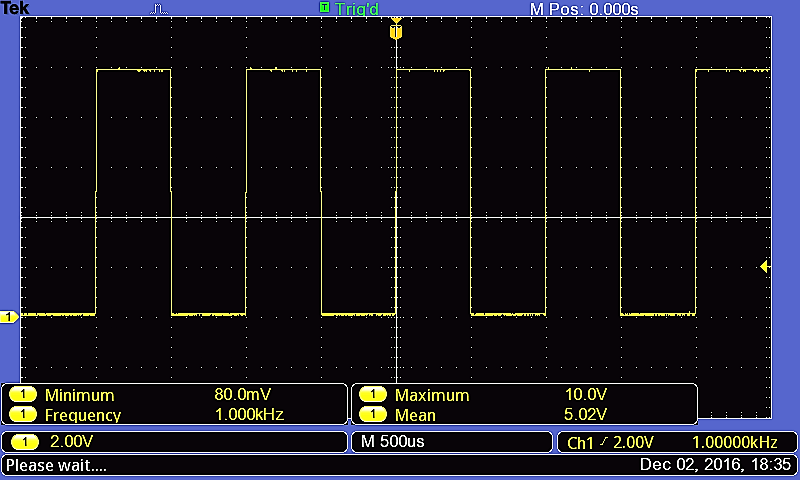Click the channel 1 badge beside 2.00V scale
The height and width of the screenshot is (480, 800).
pos(24,442)
